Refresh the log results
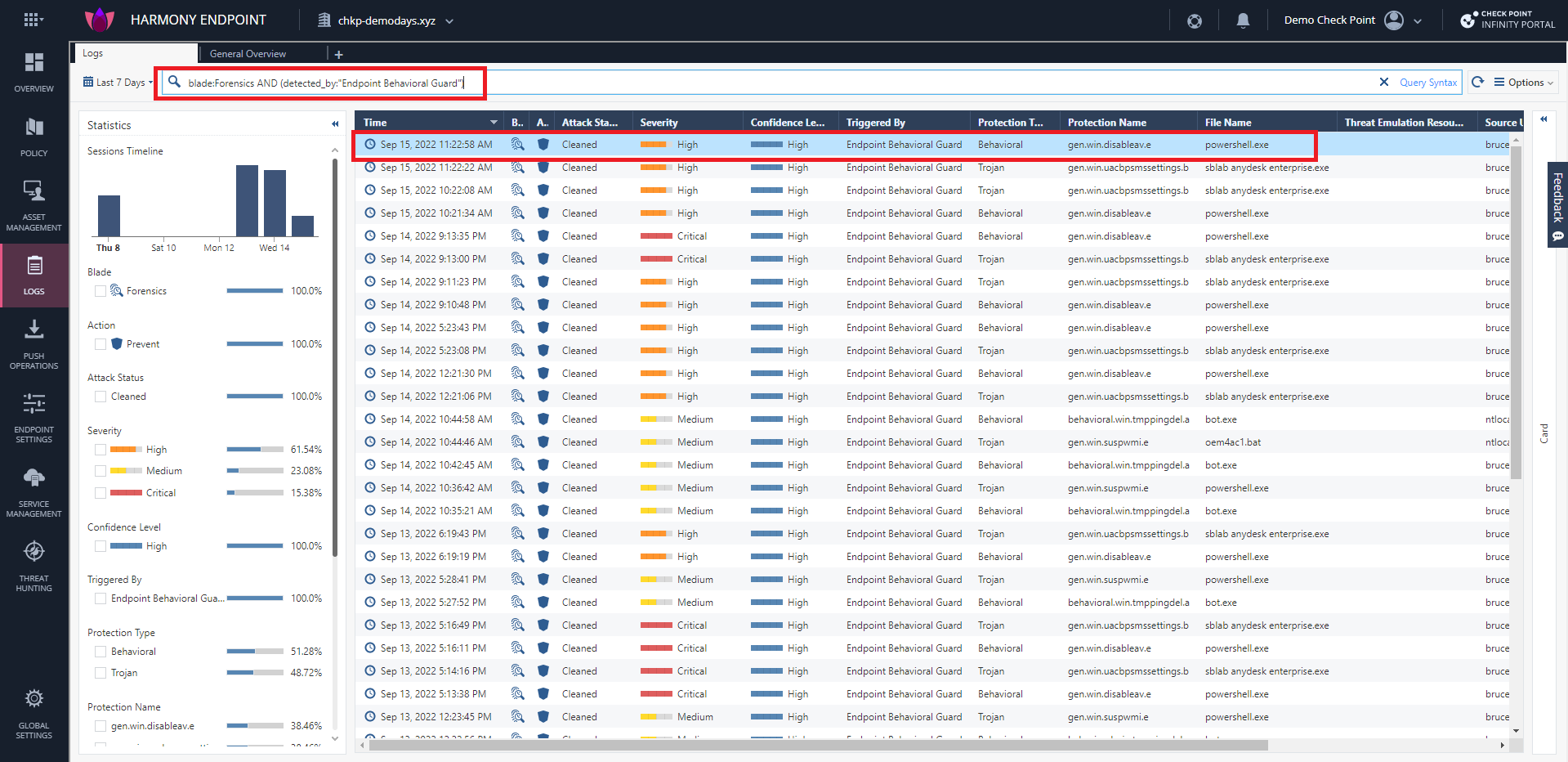1568x762 pixels. point(1477,82)
